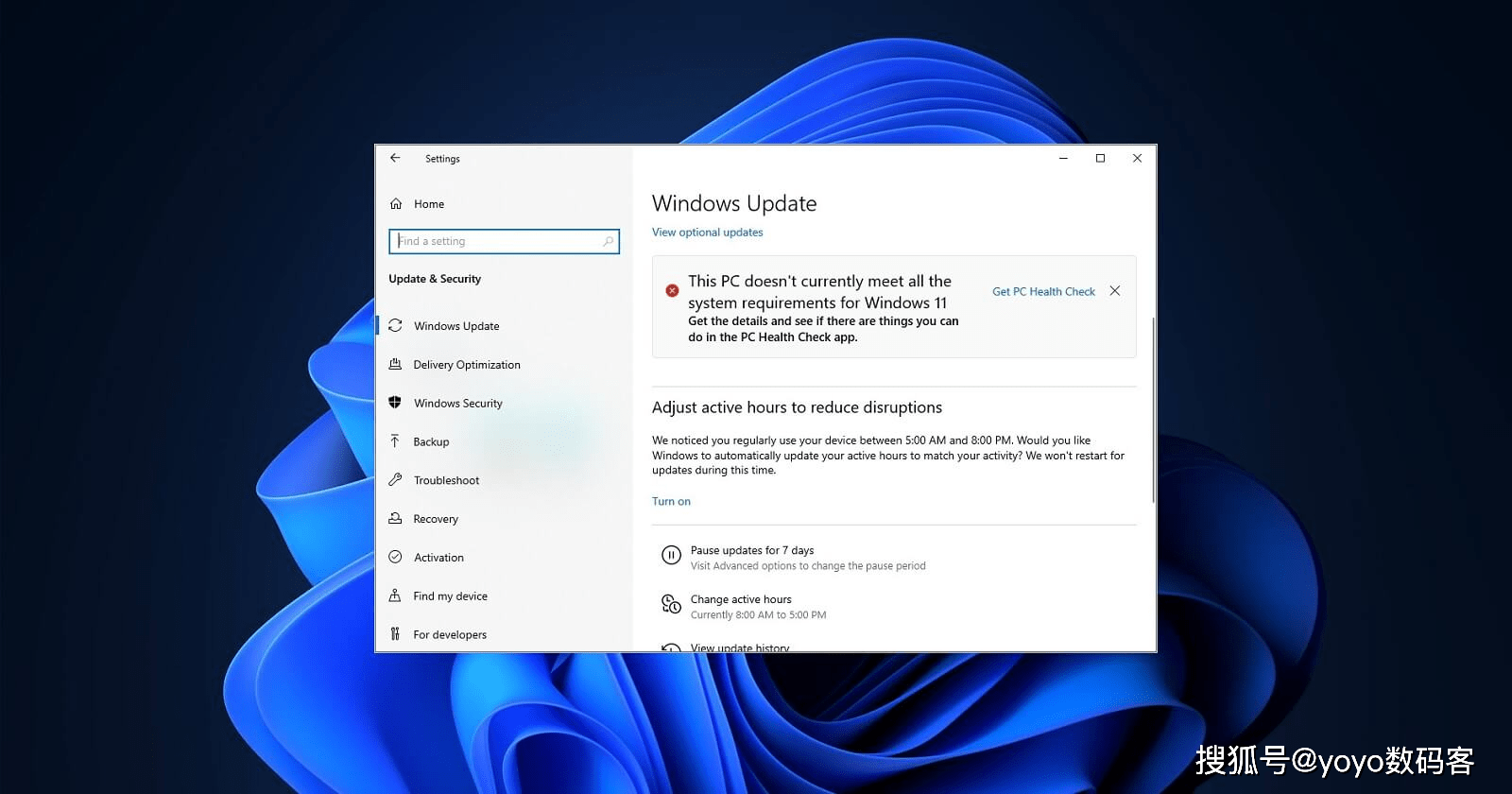The width and height of the screenshot is (1512, 794).
Task: Click Home label in sidebar
Action: coord(429,204)
